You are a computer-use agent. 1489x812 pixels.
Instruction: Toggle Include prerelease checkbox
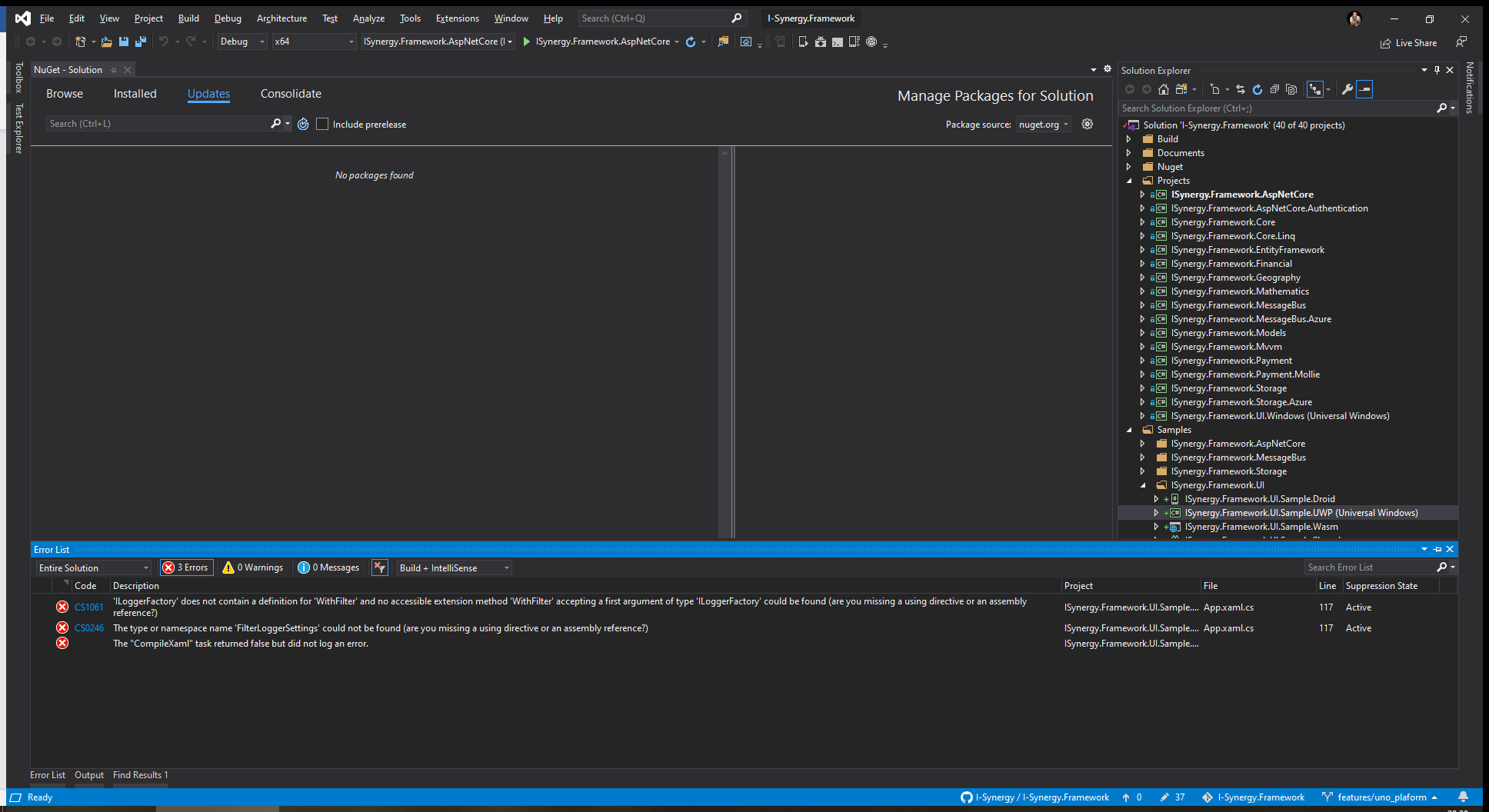[322, 124]
